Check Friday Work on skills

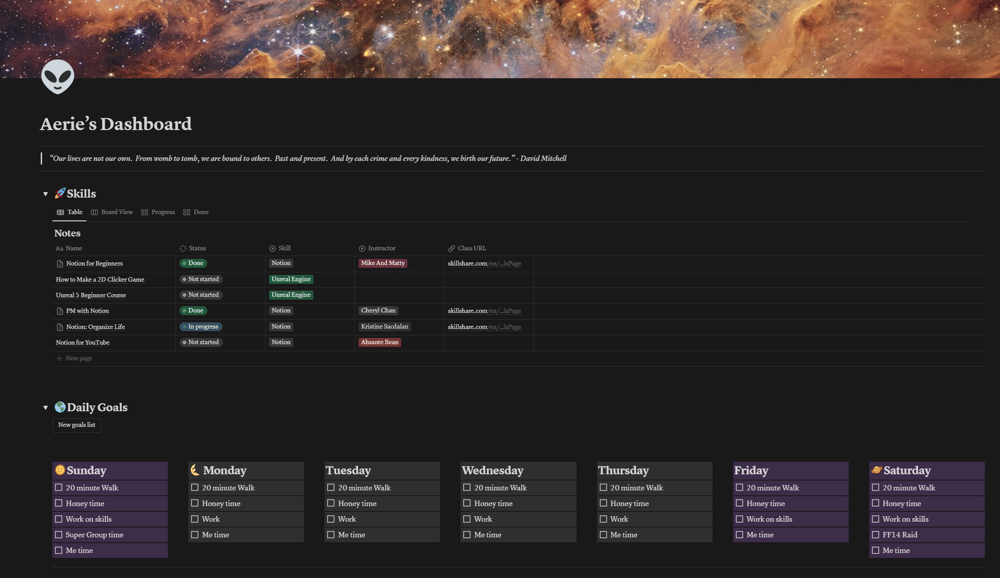[x=739, y=519]
